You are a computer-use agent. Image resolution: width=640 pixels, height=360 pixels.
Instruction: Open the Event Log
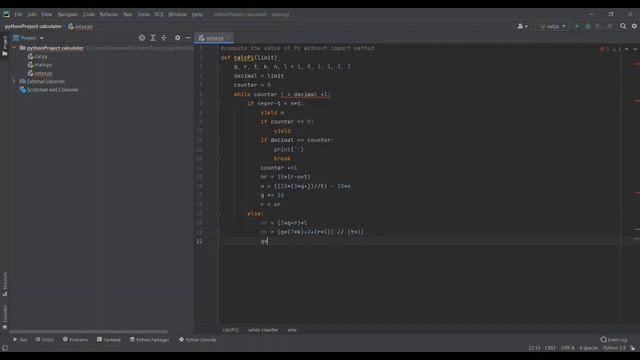click(x=614, y=340)
